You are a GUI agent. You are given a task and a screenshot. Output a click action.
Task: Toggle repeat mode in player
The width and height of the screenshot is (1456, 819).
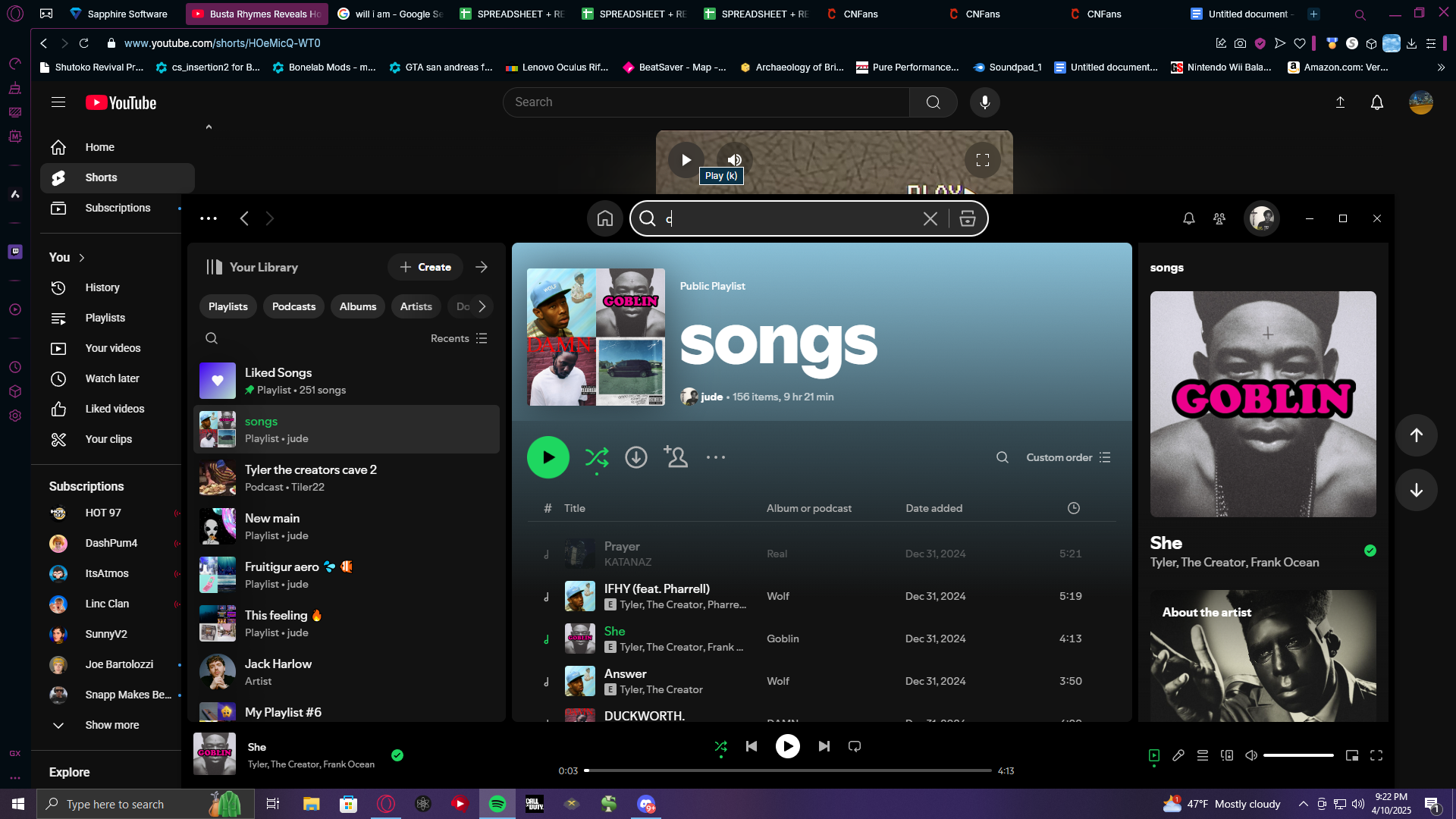pyautogui.click(x=855, y=747)
